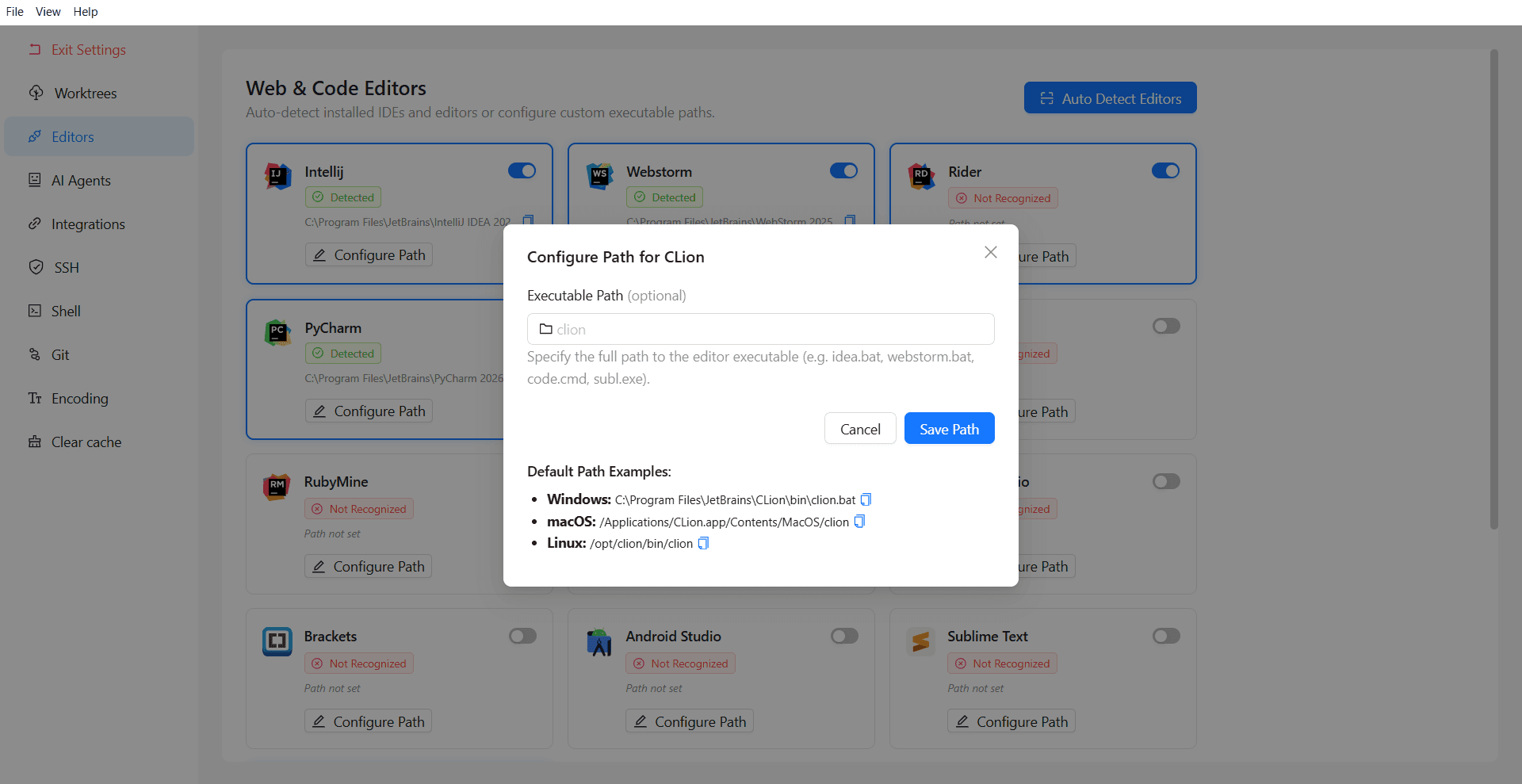Click the IntelliJ logo icon
Viewport: 1522px width, 784px height.
click(x=277, y=176)
